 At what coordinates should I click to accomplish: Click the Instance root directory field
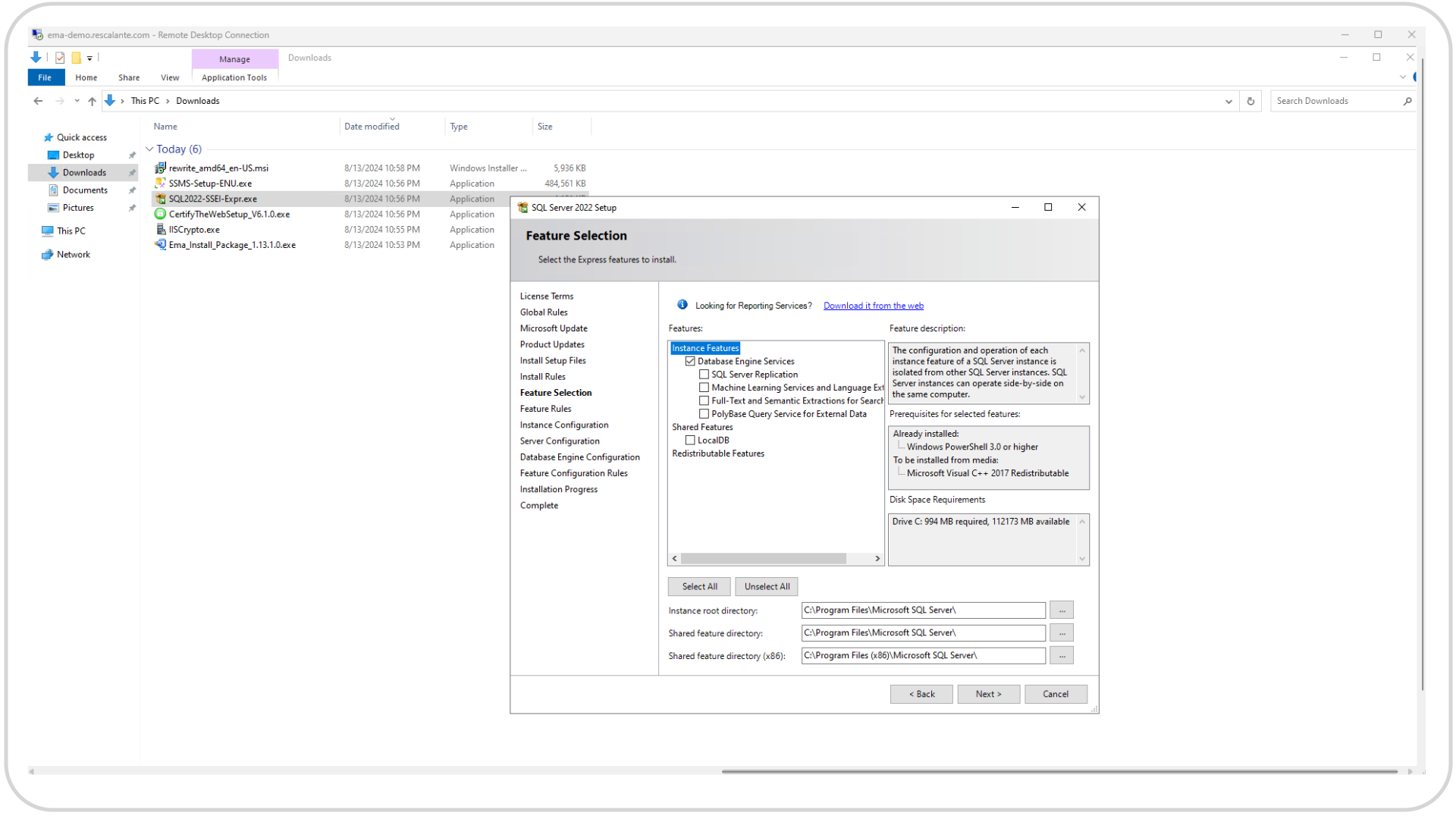tap(923, 610)
